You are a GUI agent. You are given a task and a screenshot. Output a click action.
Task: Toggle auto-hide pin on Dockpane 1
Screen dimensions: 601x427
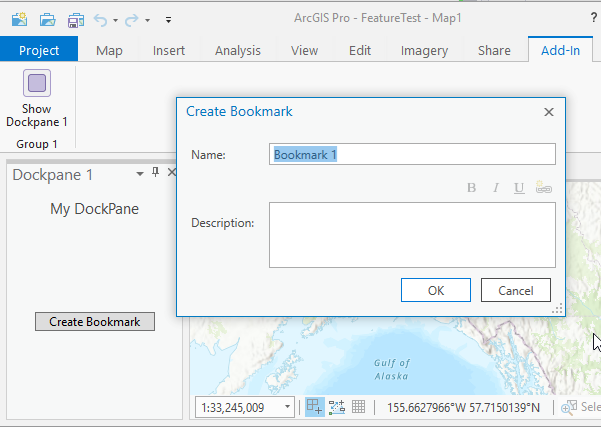pos(155,172)
